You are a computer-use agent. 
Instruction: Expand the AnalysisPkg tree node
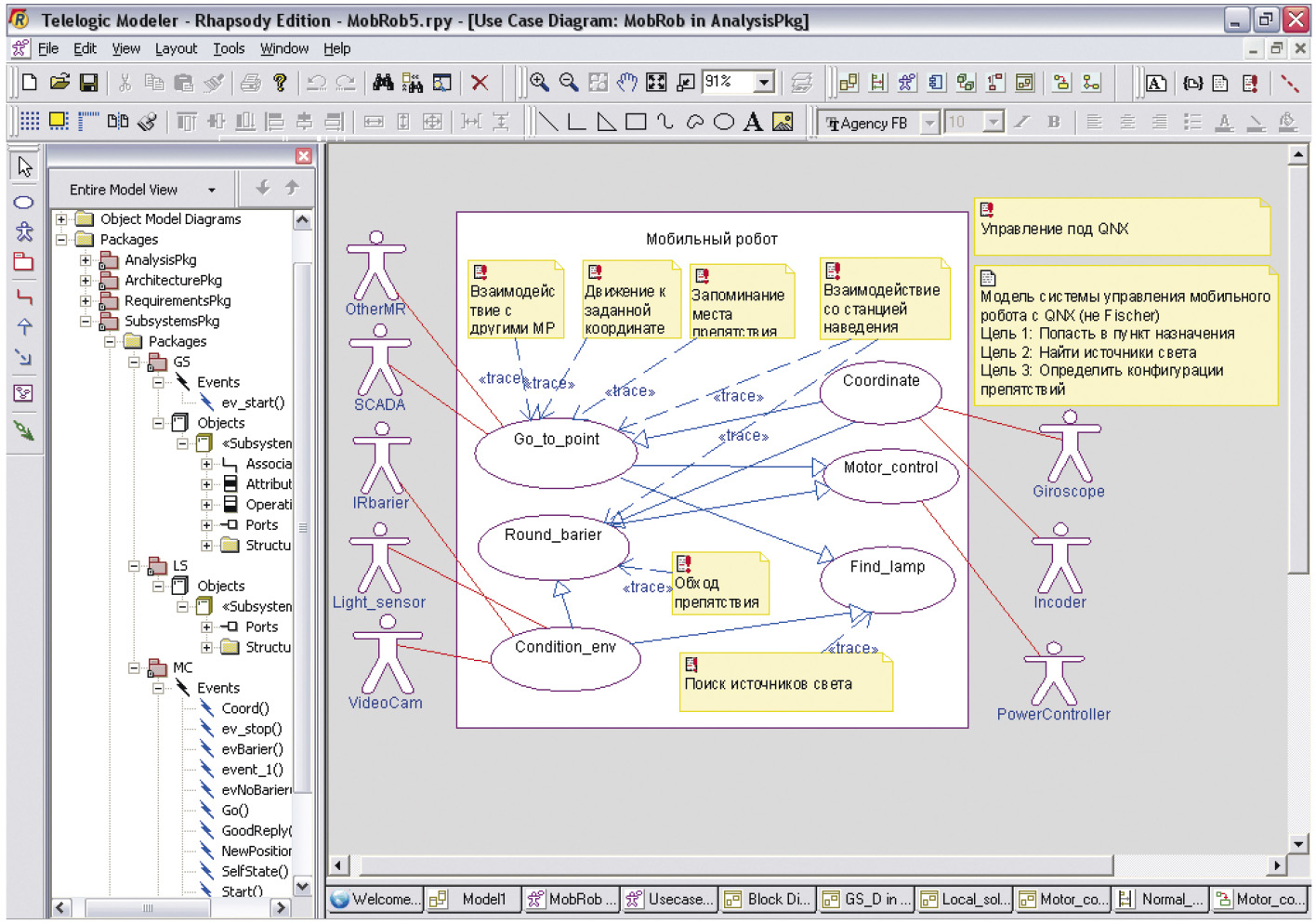coord(86,260)
